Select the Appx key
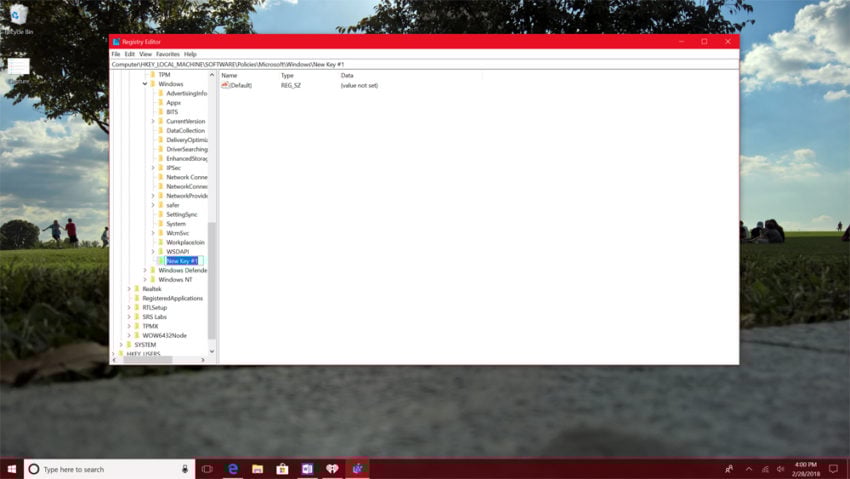Screen dimensions: 850x479 (x=173, y=102)
